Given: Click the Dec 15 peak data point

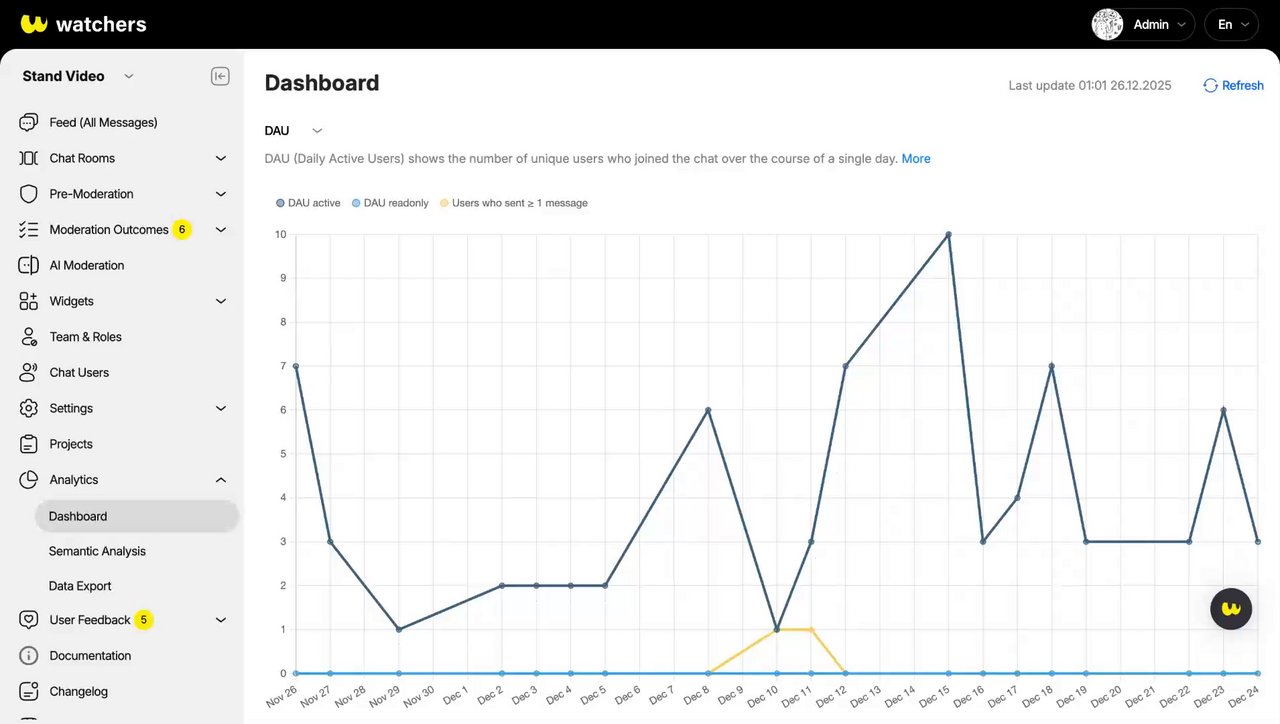Looking at the screenshot, I should pos(948,235).
